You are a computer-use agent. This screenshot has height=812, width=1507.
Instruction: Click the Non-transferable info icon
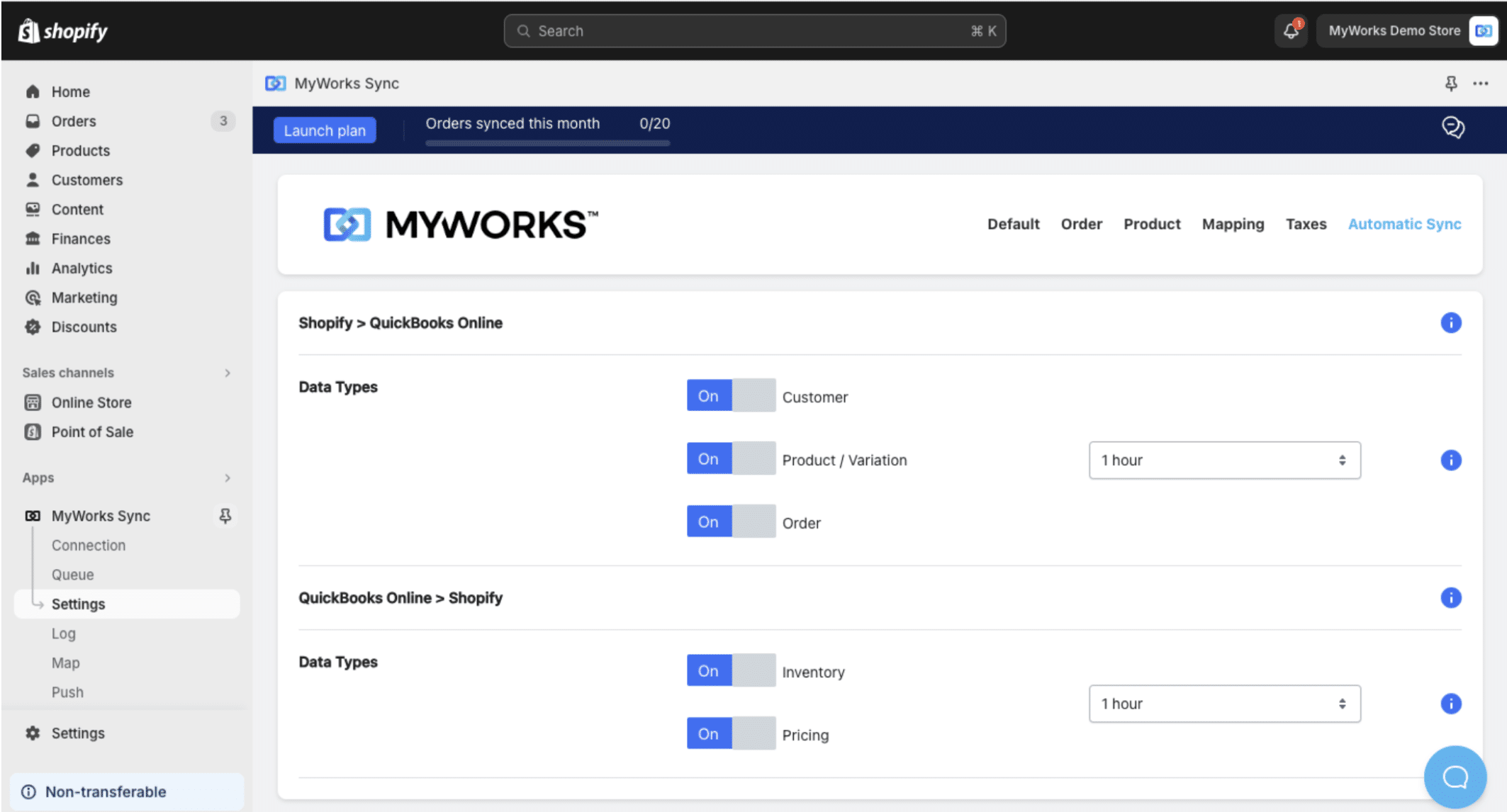point(28,791)
